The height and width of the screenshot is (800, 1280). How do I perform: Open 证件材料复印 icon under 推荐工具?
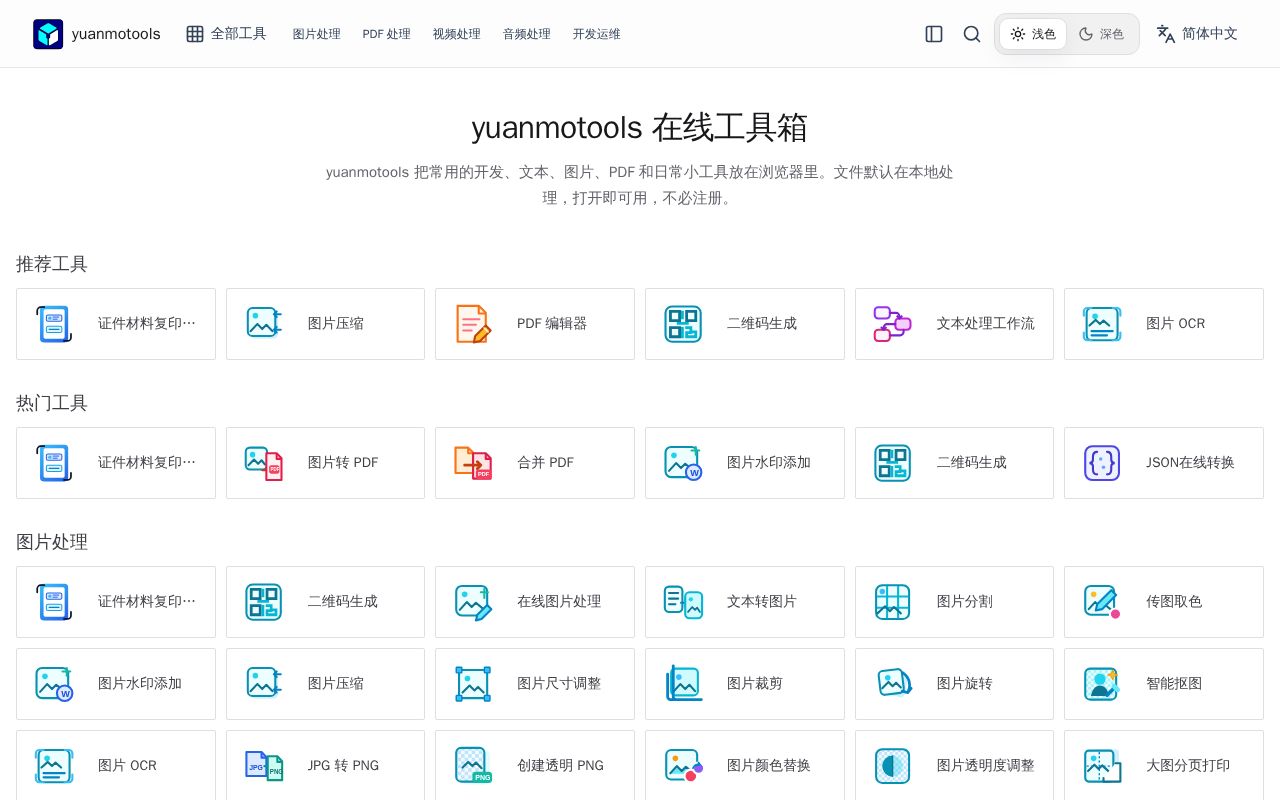coord(54,324)
